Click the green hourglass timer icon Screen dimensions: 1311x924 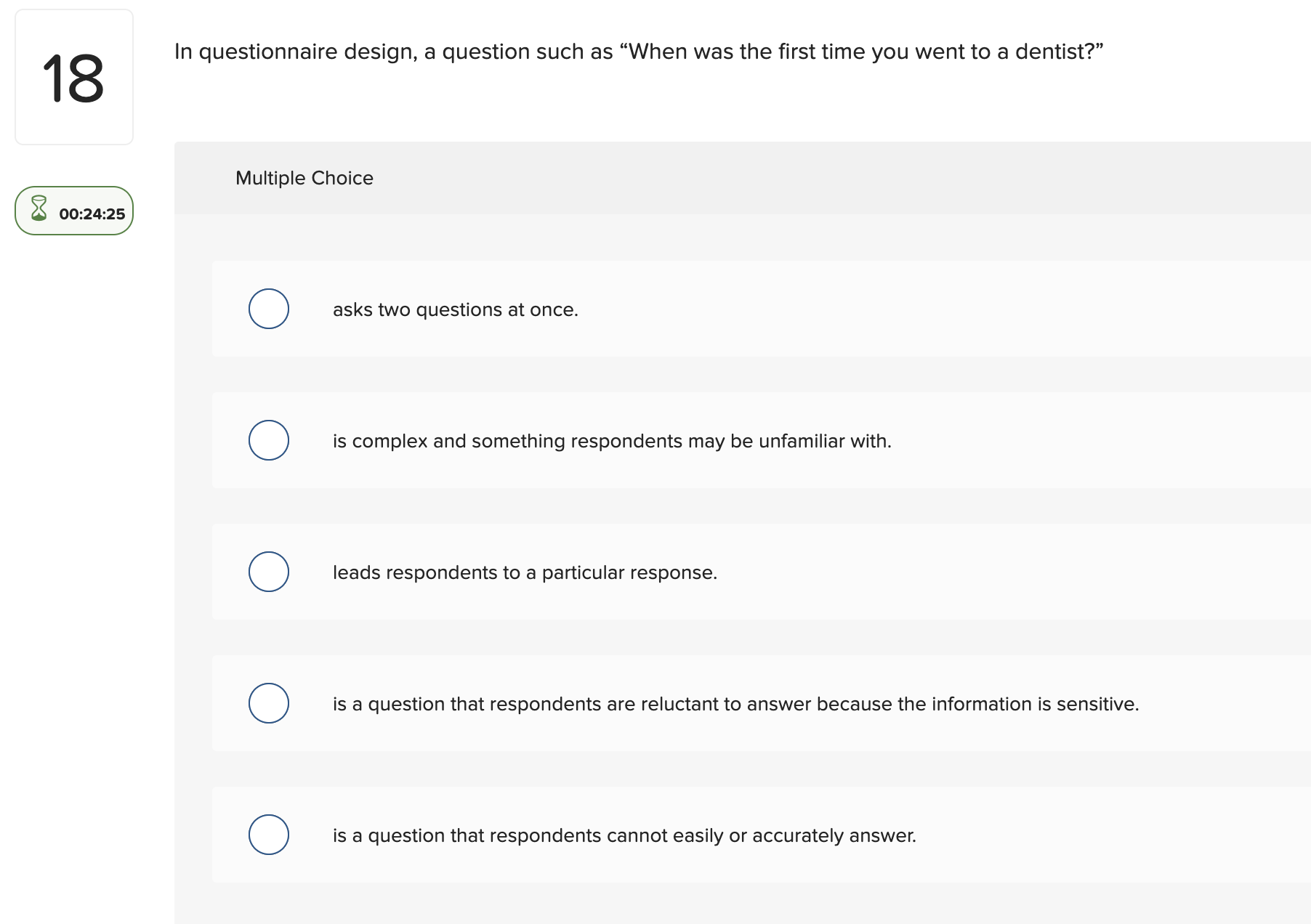[38, 211]
